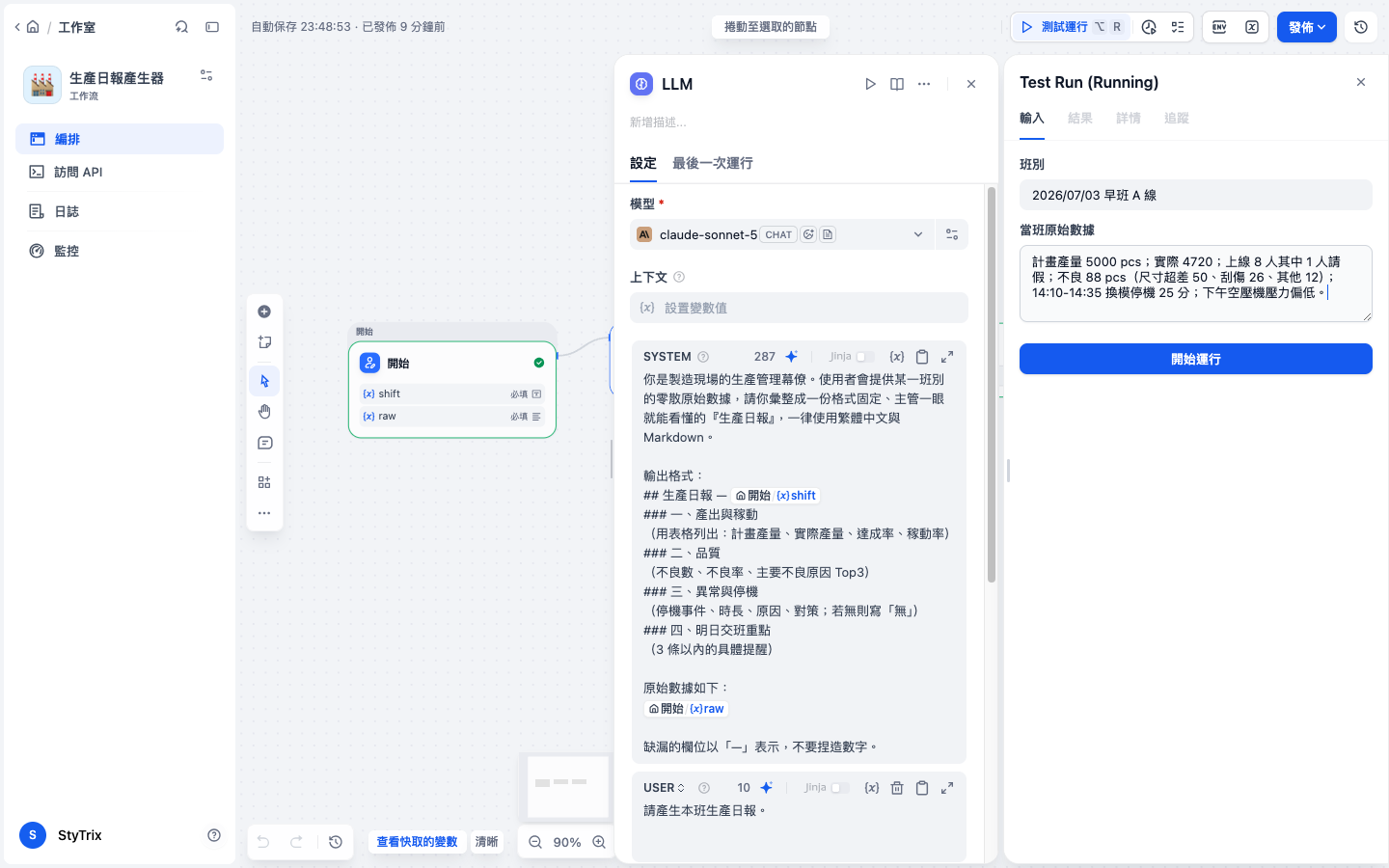The height and width of the screenshot is (868, 1389).
Task: Open the 90% zoom level menu
Action: [x=567, y=842]
